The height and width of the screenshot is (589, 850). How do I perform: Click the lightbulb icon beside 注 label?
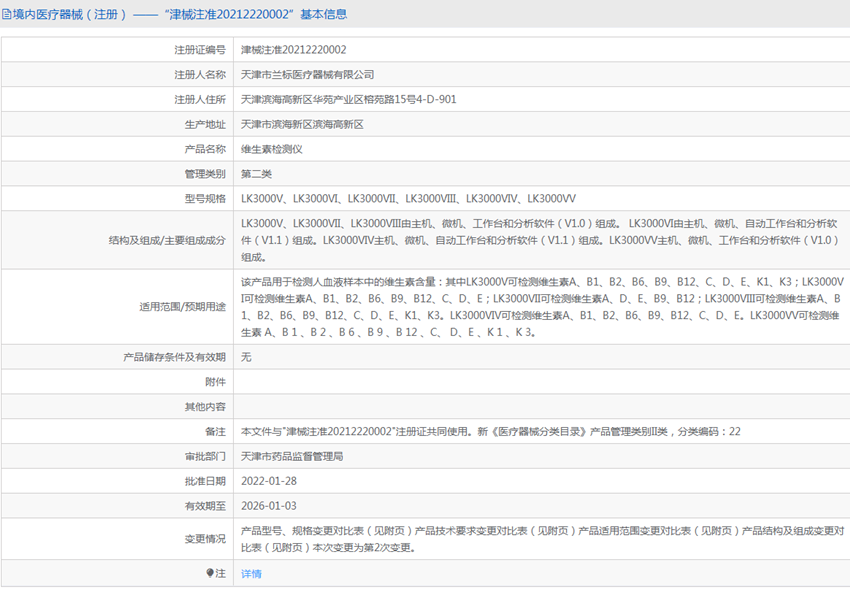(x=210, y=573)
